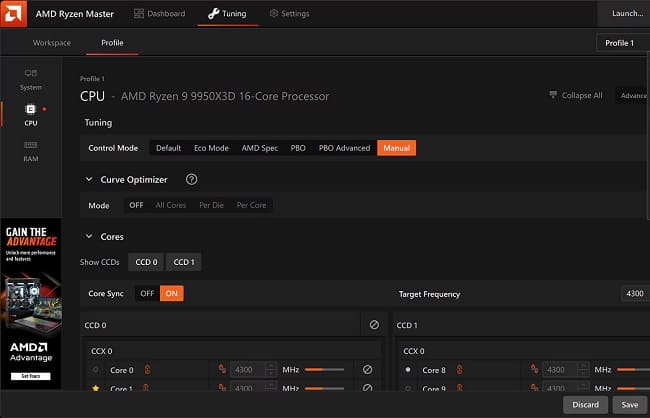
Task: Open Curve Optimizer help icon
Action: 192,179
